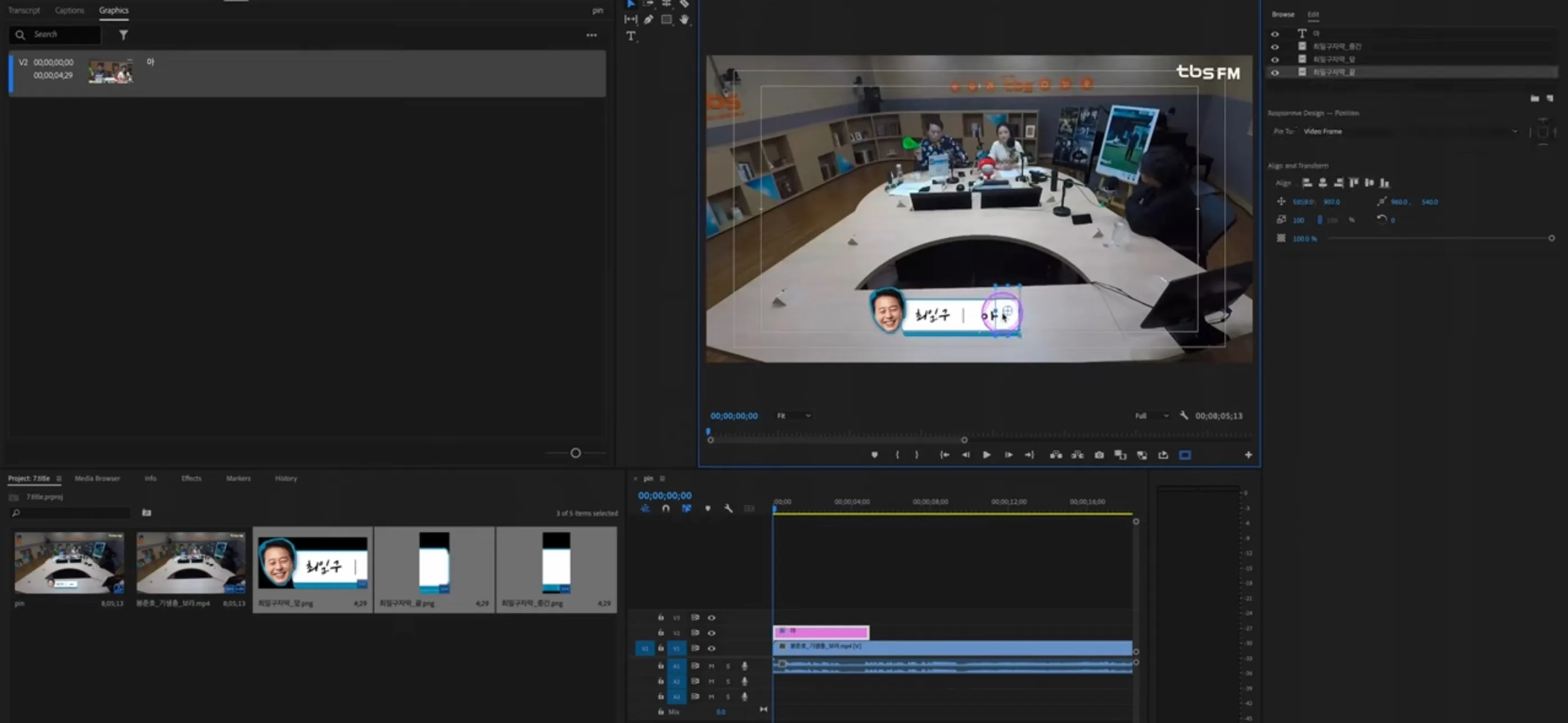Hide the text layer '아' via eye icon

1275,34
